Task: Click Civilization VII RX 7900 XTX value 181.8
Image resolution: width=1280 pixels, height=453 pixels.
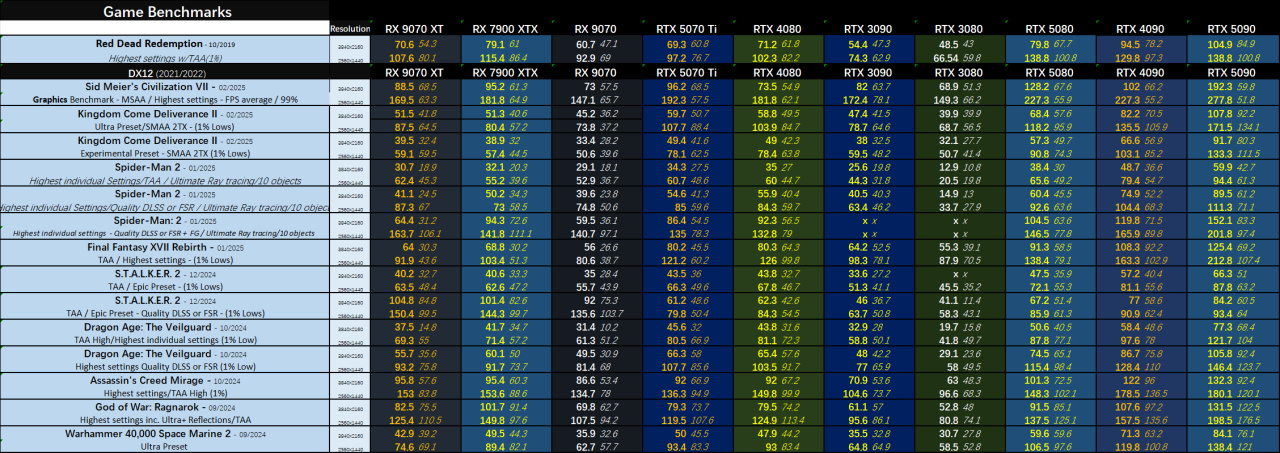Action: tap(492, 100)
